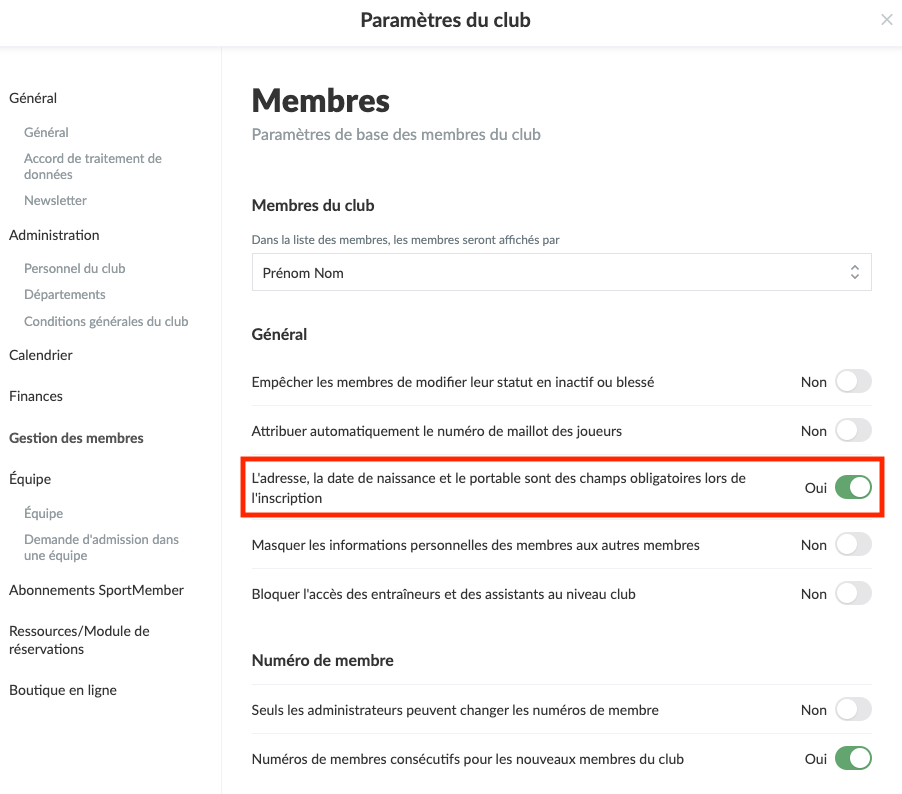This screenshot has height=794, width=902.
Task: Open Général subsection in sidebar
Action: coord(46,132)
